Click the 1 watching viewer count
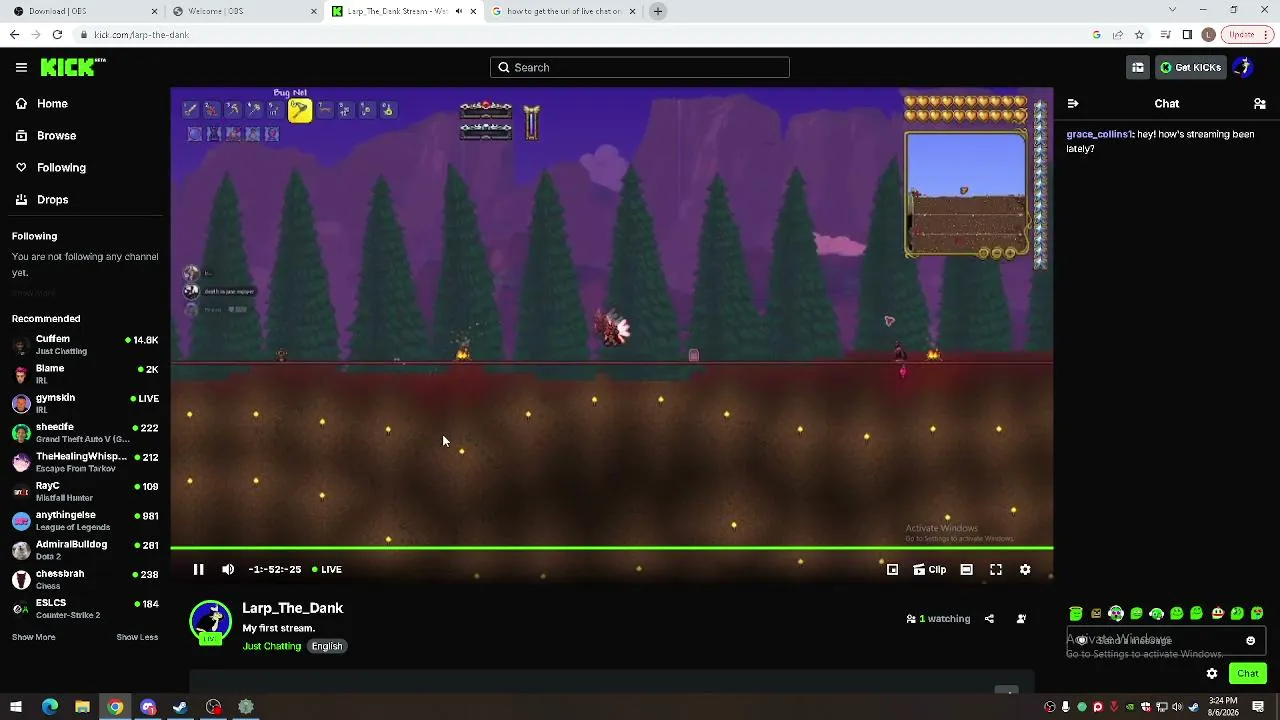1280x720 pixels. click(x=938, y=619)
